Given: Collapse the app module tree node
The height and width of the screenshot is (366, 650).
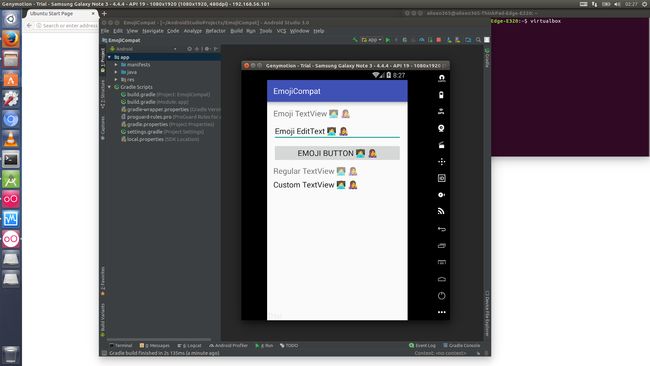Looking at the screenshot, I should pyautogui.click(x=109, y=57).
